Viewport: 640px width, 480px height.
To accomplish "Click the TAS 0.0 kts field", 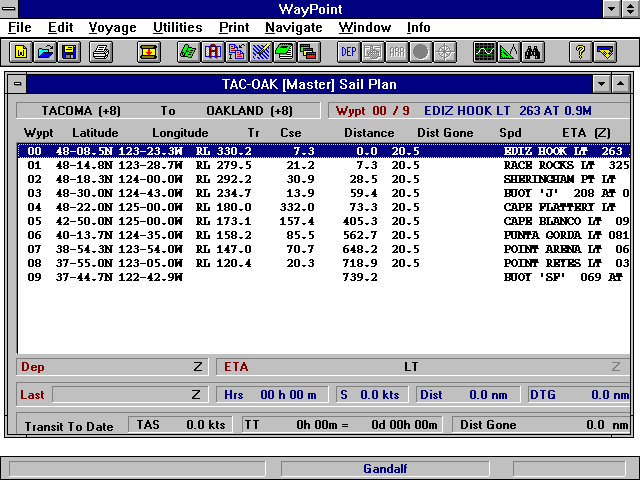I will (x=180, y=424).
